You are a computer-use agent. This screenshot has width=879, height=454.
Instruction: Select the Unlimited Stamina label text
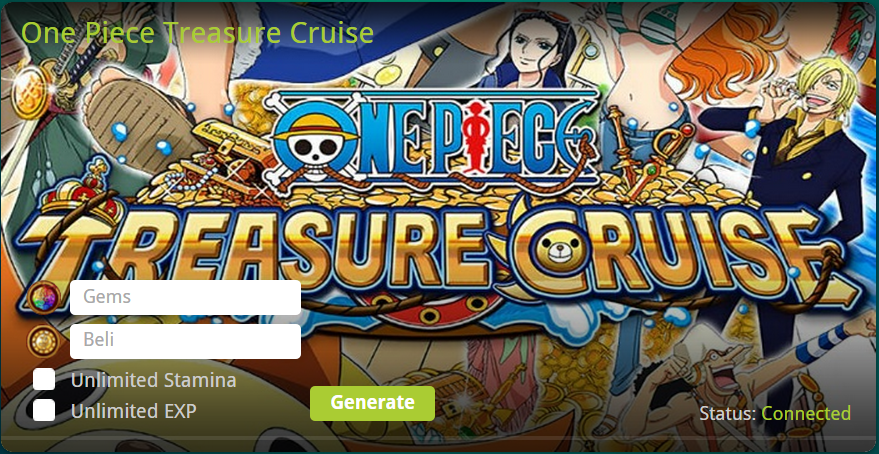click(x=154, y=381)
